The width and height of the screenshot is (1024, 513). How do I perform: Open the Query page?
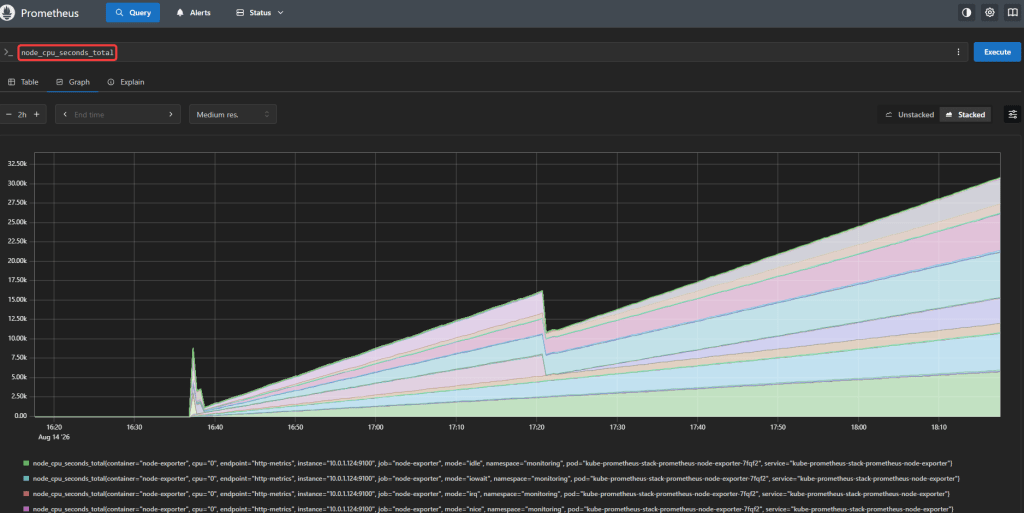click(x=133, y=12)
